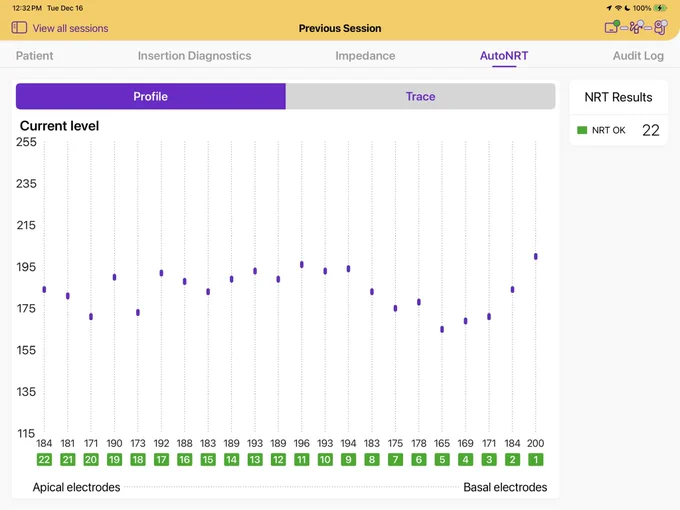The height and width of the screenshot is (510, 680).
Task: Tap the tablet device connection status icon
Action: [x=612, y=27]
